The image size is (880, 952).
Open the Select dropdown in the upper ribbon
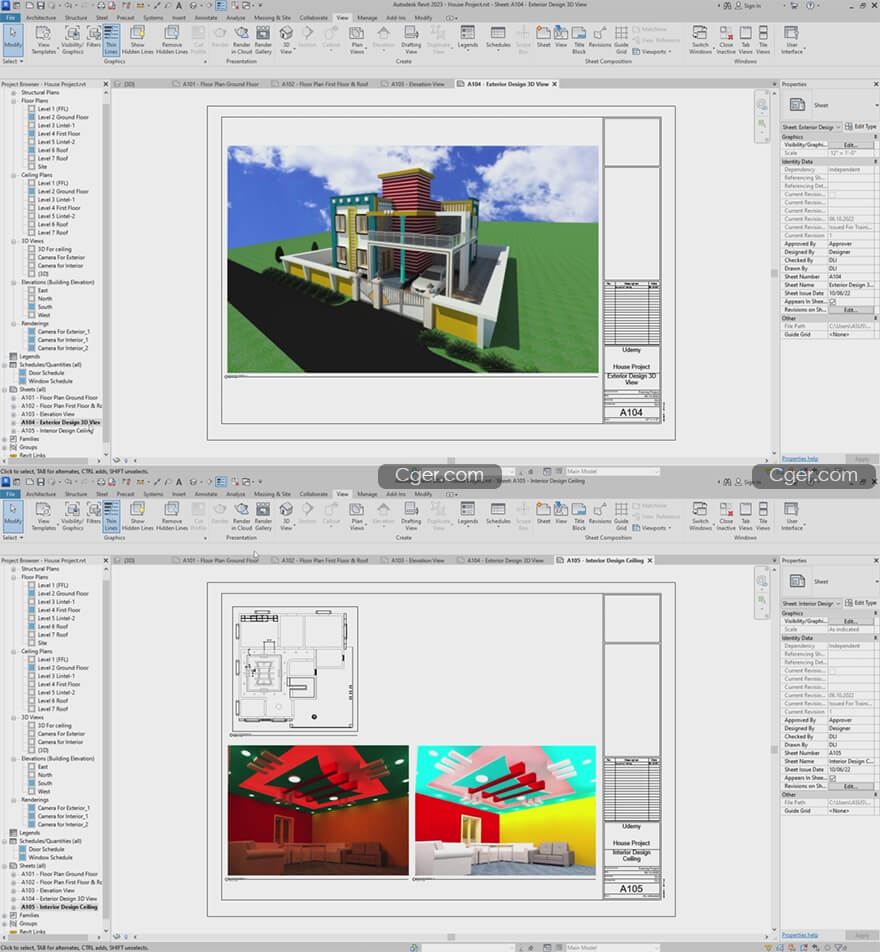tap(13, 61)
